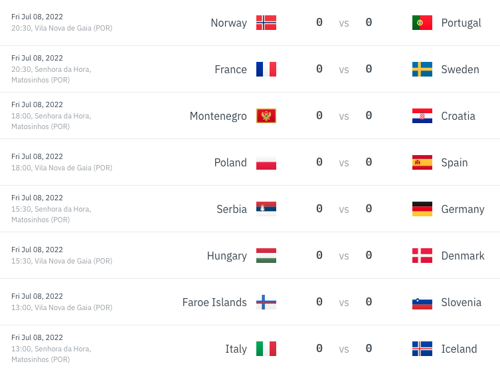Click the Norway flag icon
500x369 pixels.
tap(266, 23)
